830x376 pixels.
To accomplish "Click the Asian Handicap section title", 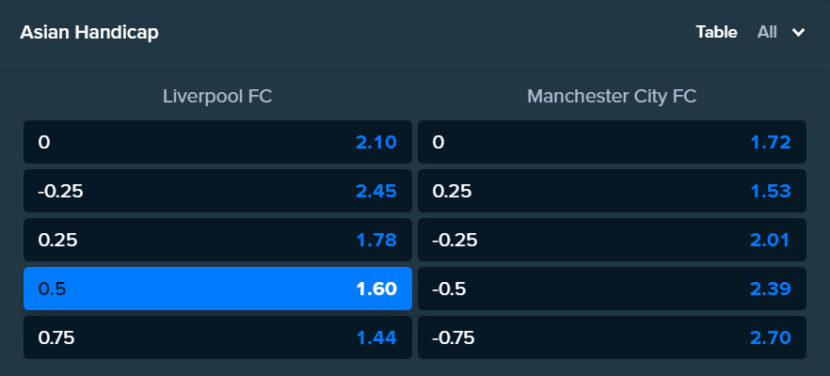I will tap(89, 33).
